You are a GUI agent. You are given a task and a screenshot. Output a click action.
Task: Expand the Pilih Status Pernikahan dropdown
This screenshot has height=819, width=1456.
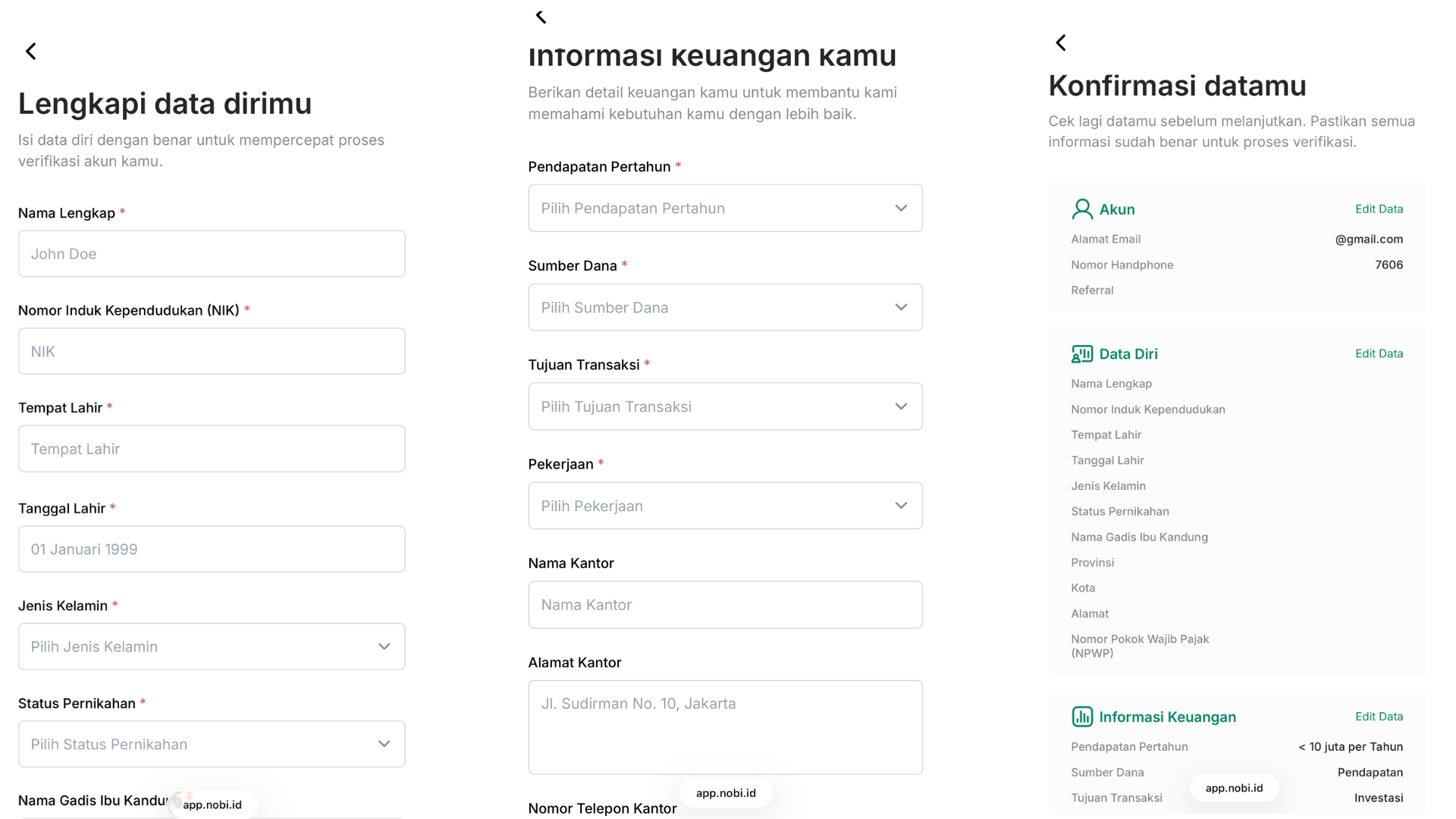click(212, 744)
